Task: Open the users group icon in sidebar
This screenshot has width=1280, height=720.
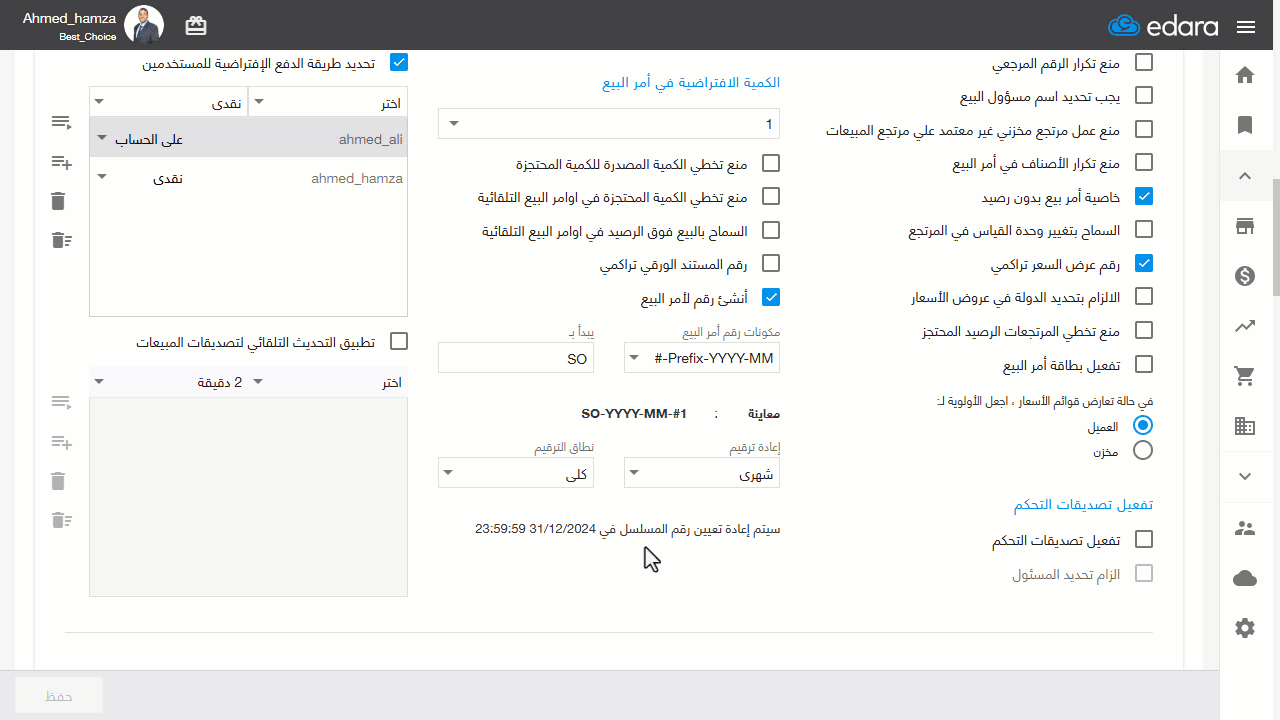Action: pyautogui.click(x=1245, y=528)
